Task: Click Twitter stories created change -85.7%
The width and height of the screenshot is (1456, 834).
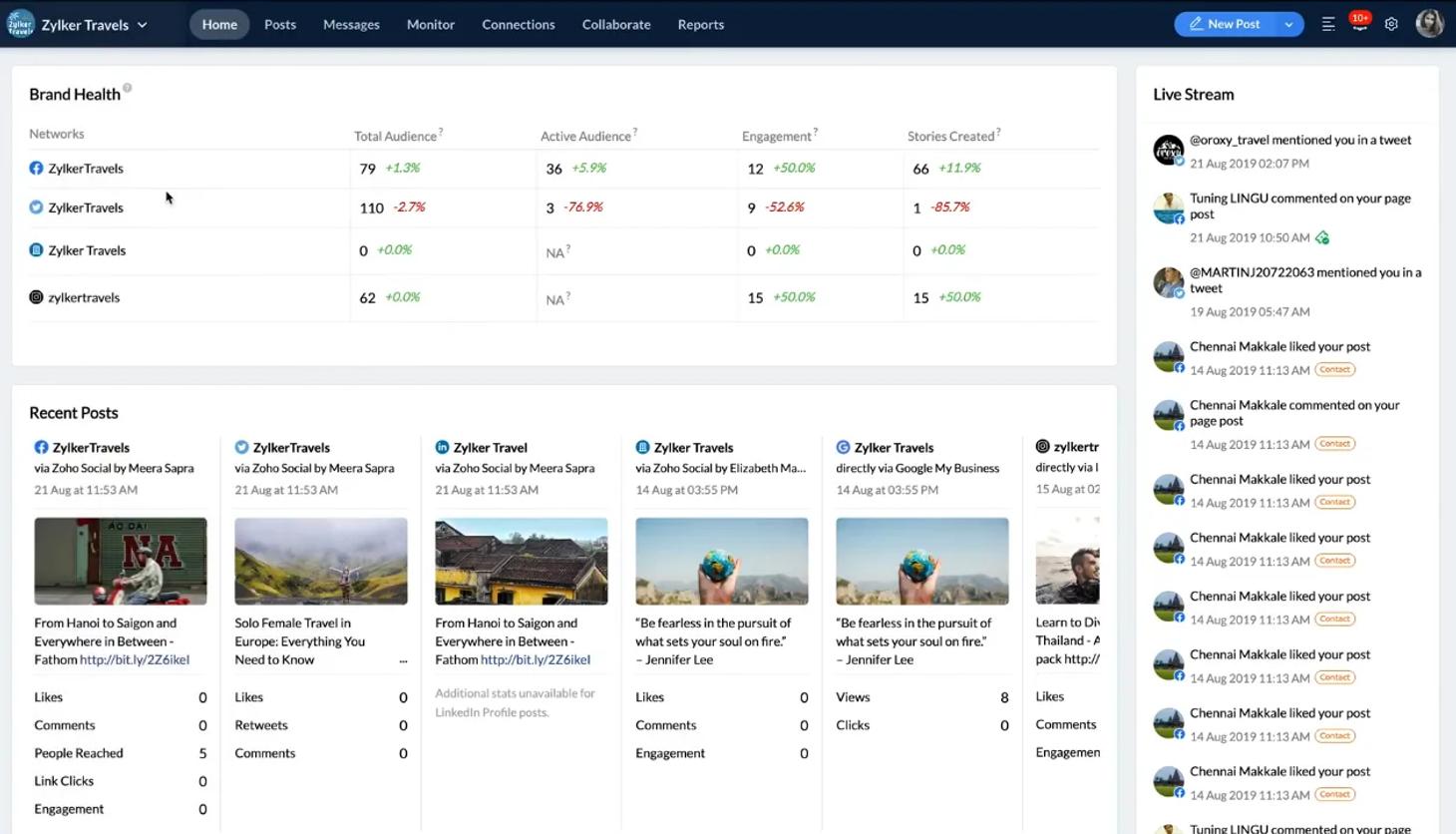Action: pos(950,208)
